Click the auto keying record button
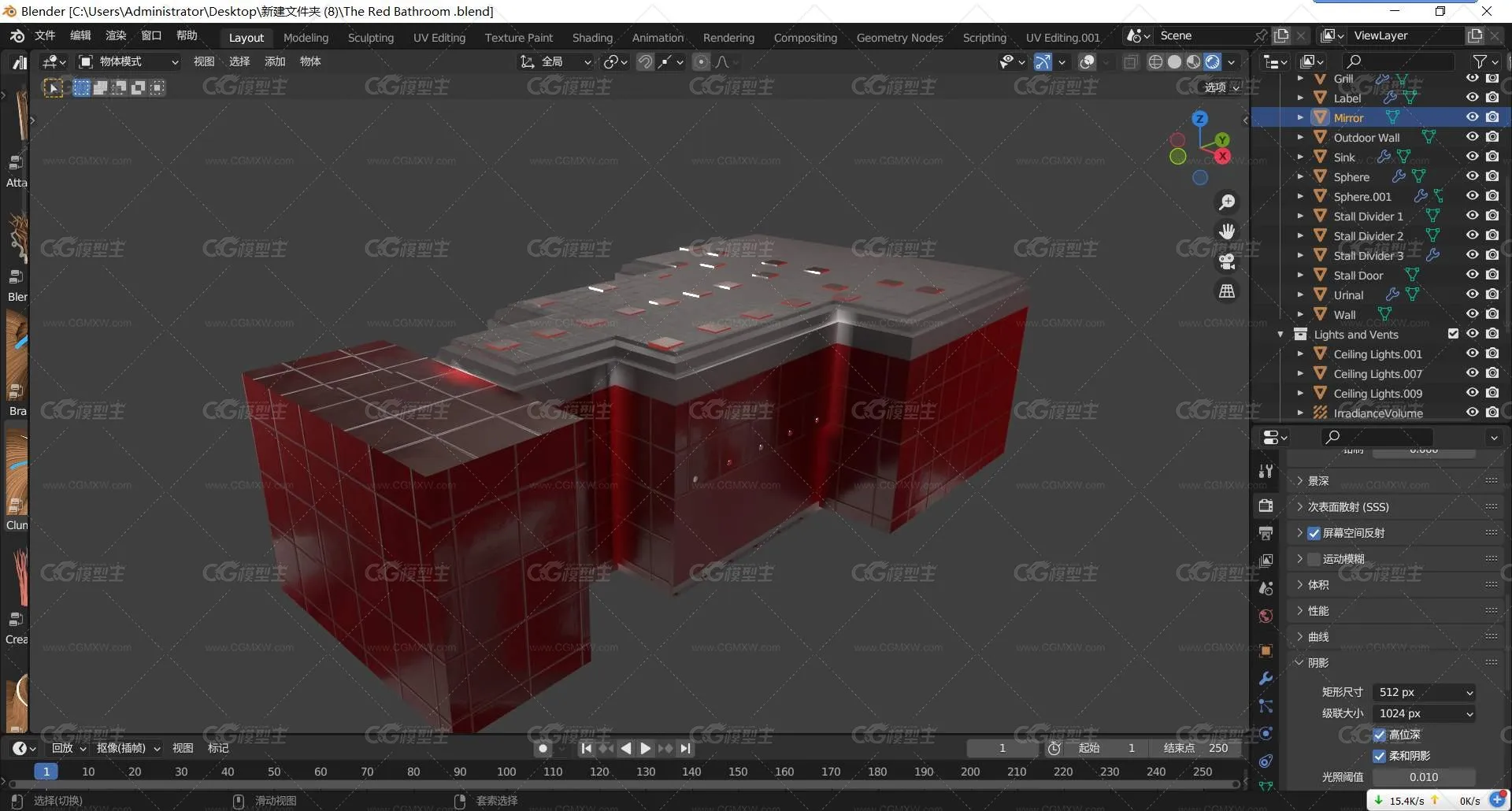Viewport: 1512px width, 811px height. tap(543, 749)
